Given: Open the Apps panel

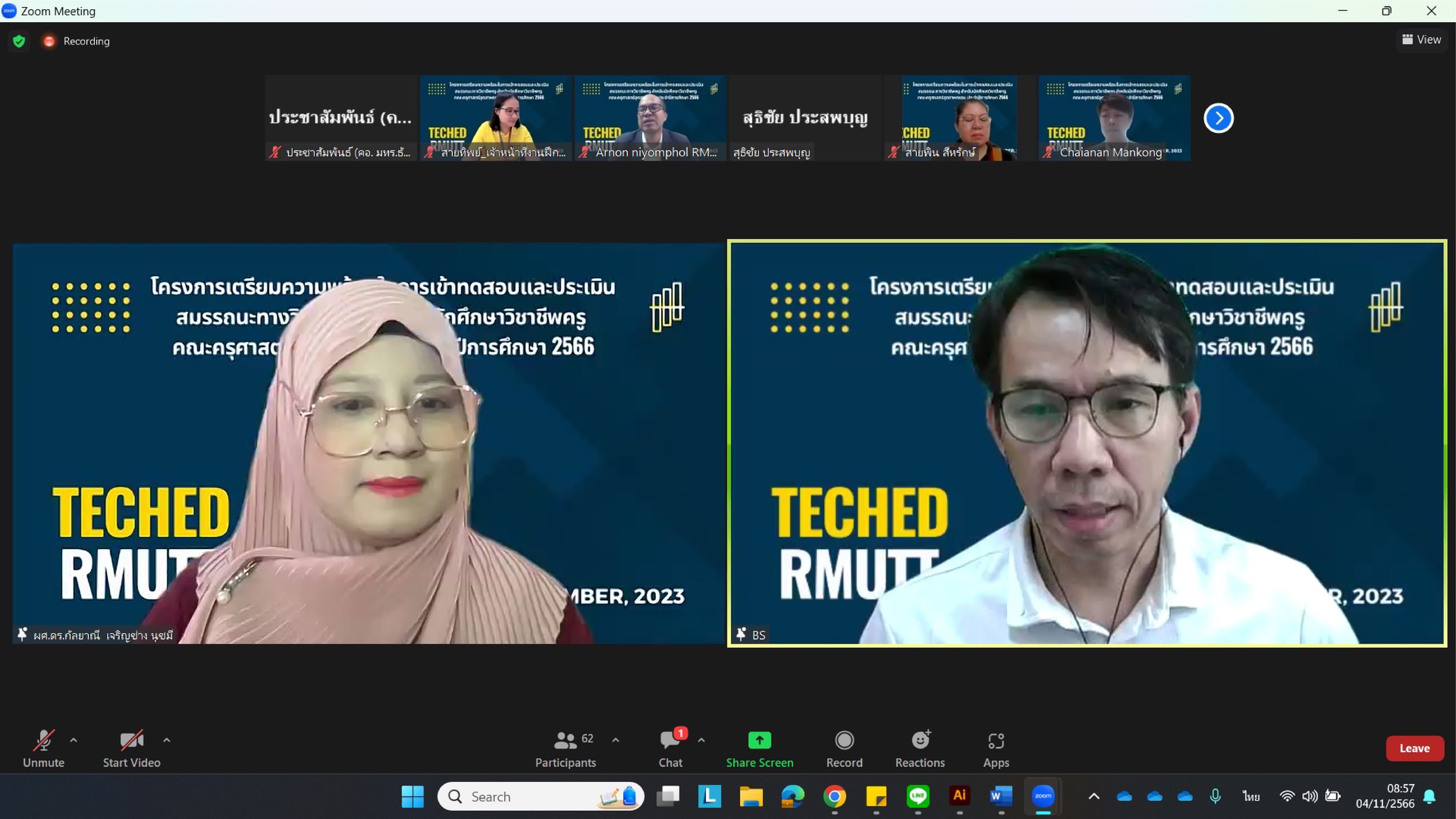Looking at the screenshot, I should coord(996,749).
